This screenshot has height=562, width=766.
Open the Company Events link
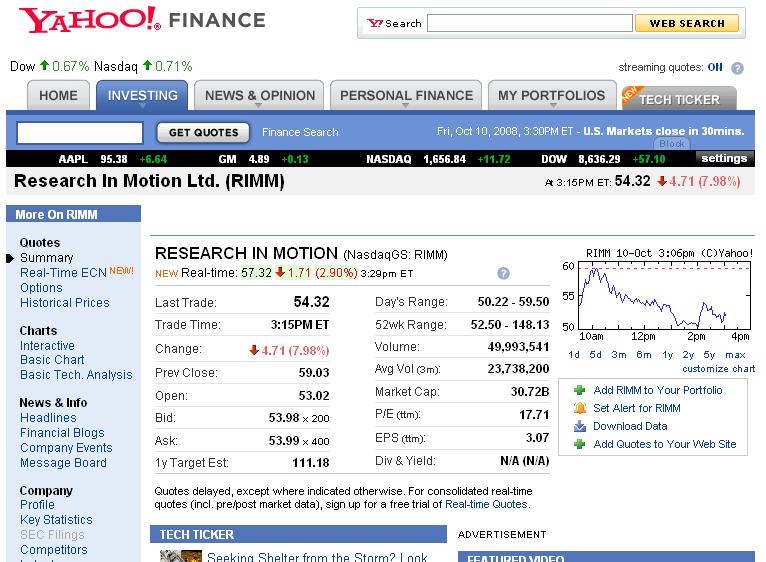pos(66,448)
